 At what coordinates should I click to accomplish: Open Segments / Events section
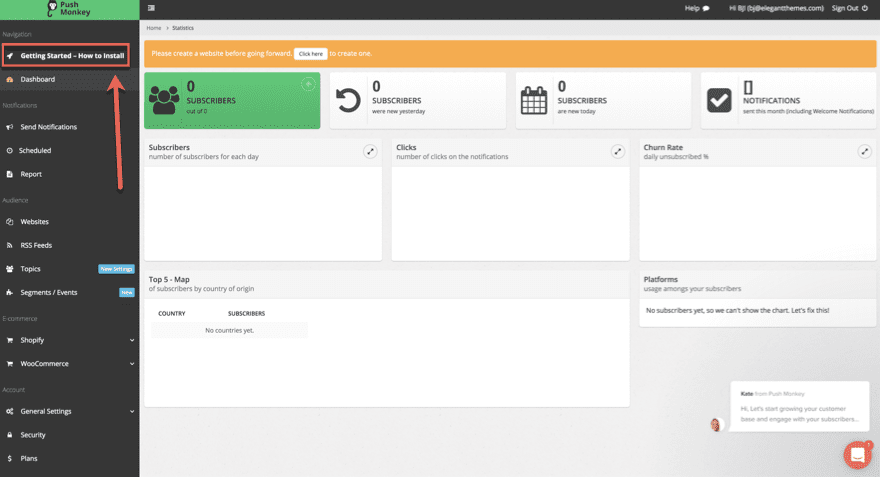(48, 293)
